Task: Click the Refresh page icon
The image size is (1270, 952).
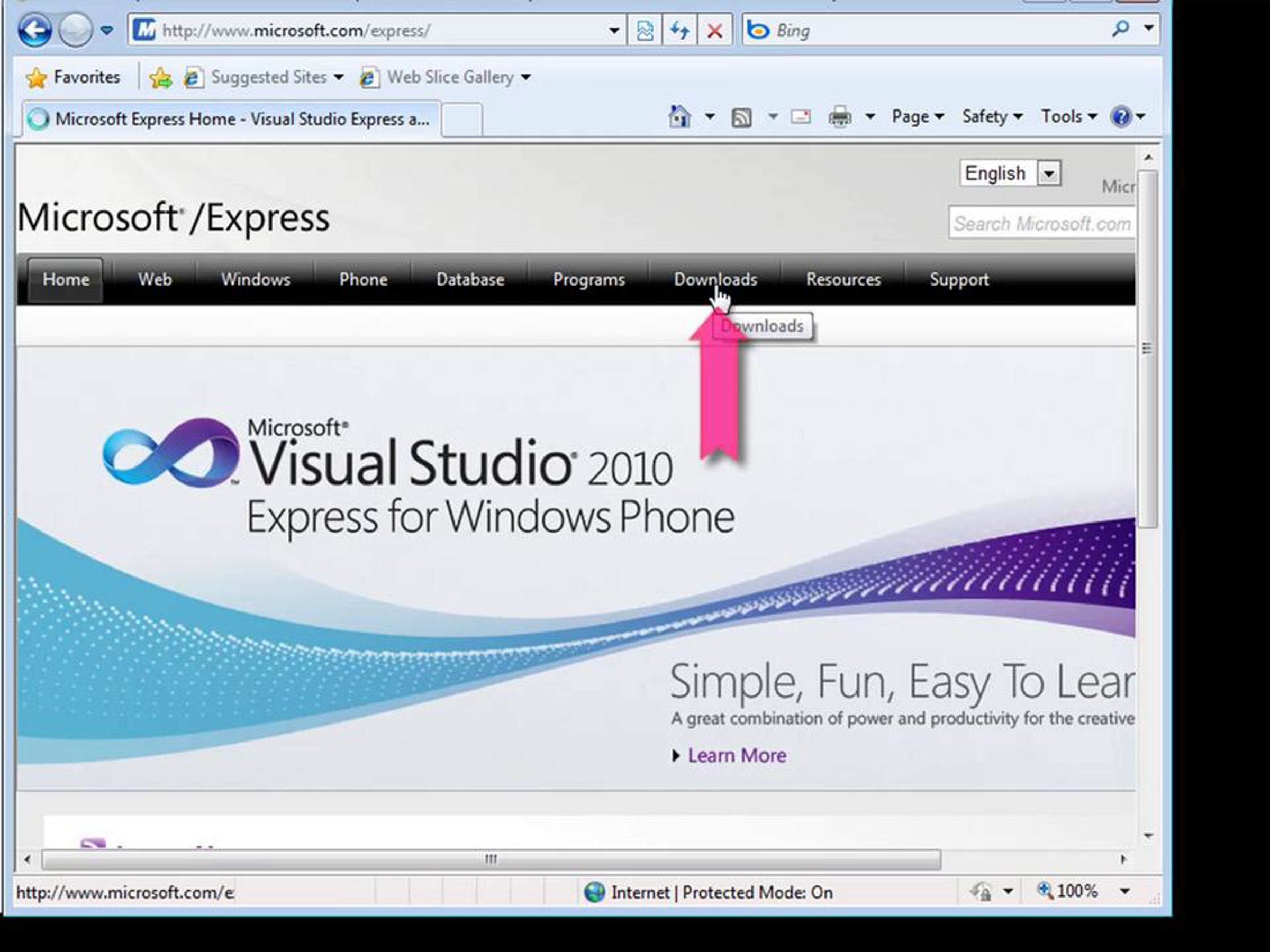Action: pyautogui.click(x=680, y=31)
